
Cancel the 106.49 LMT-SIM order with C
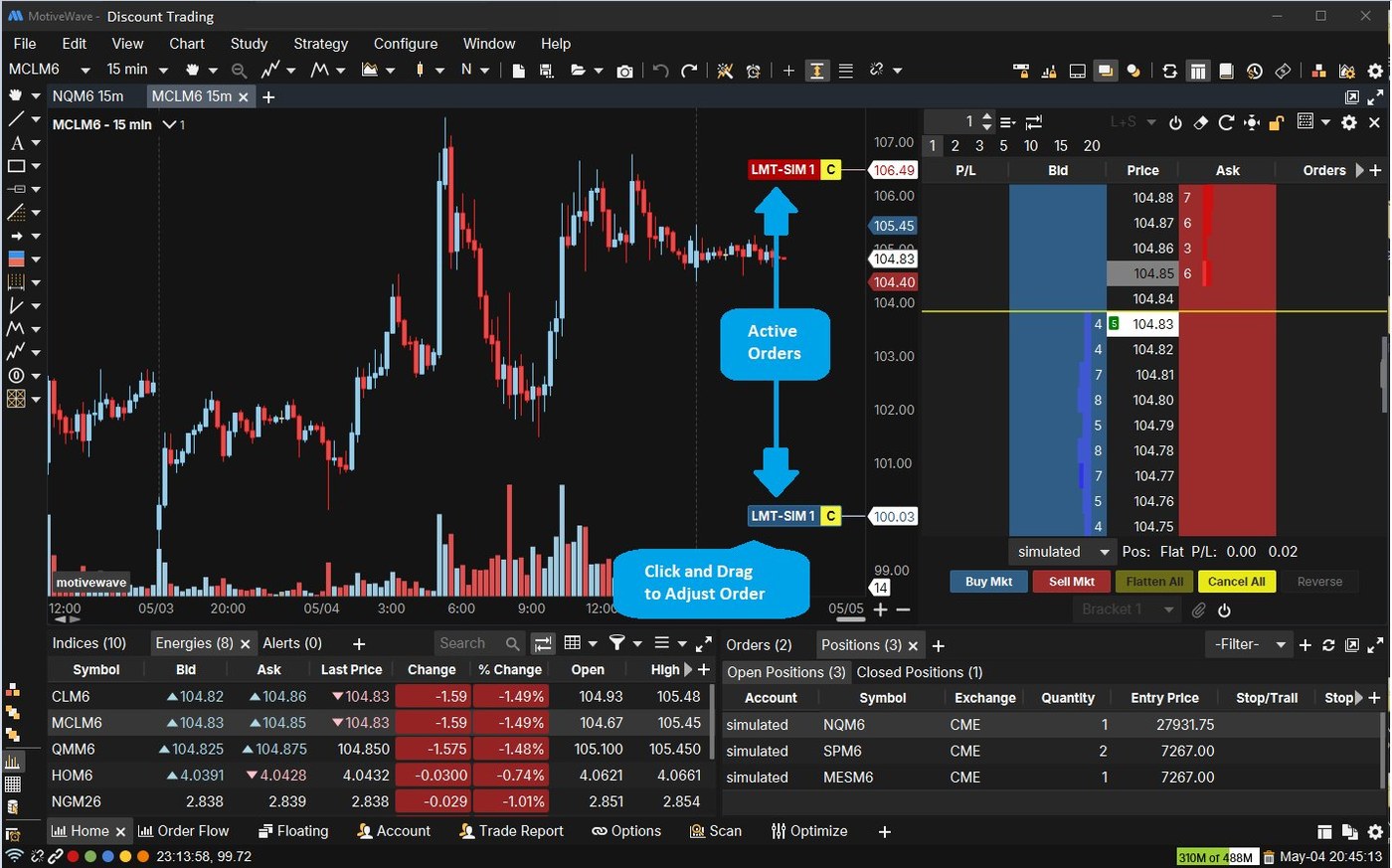click(831, 170)
